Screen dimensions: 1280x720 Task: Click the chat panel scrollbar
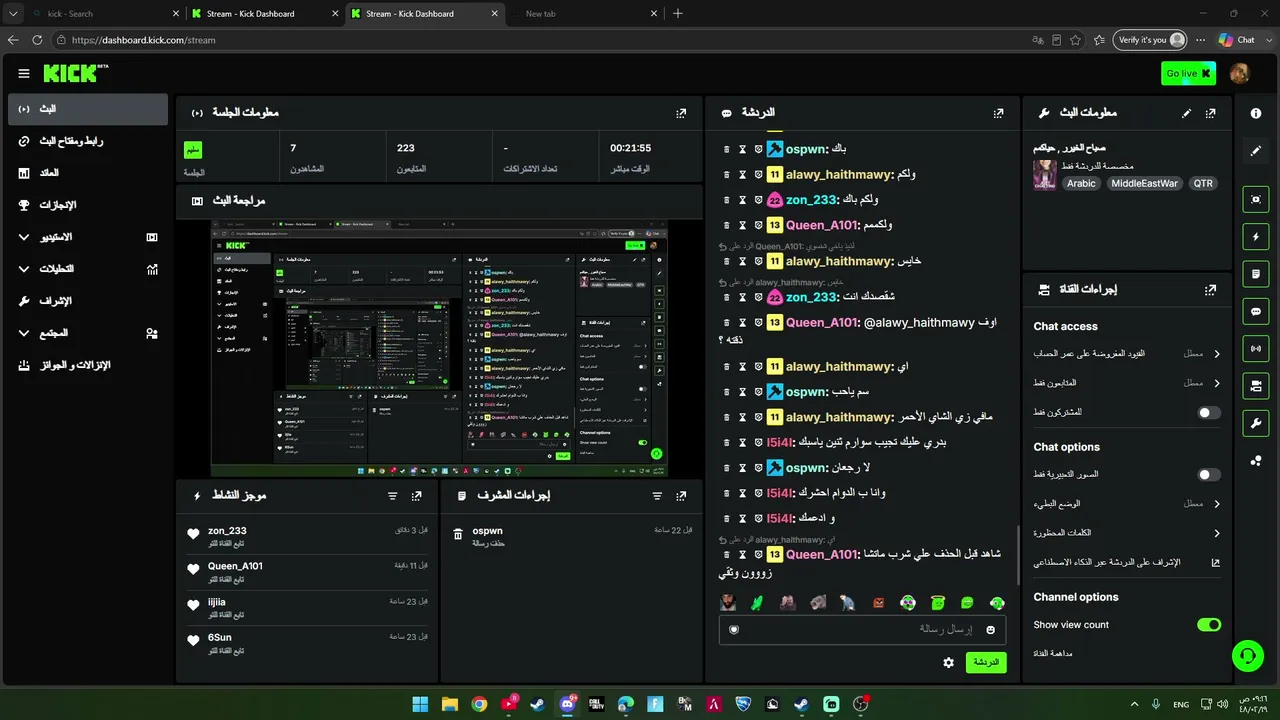pos(1018,555)
